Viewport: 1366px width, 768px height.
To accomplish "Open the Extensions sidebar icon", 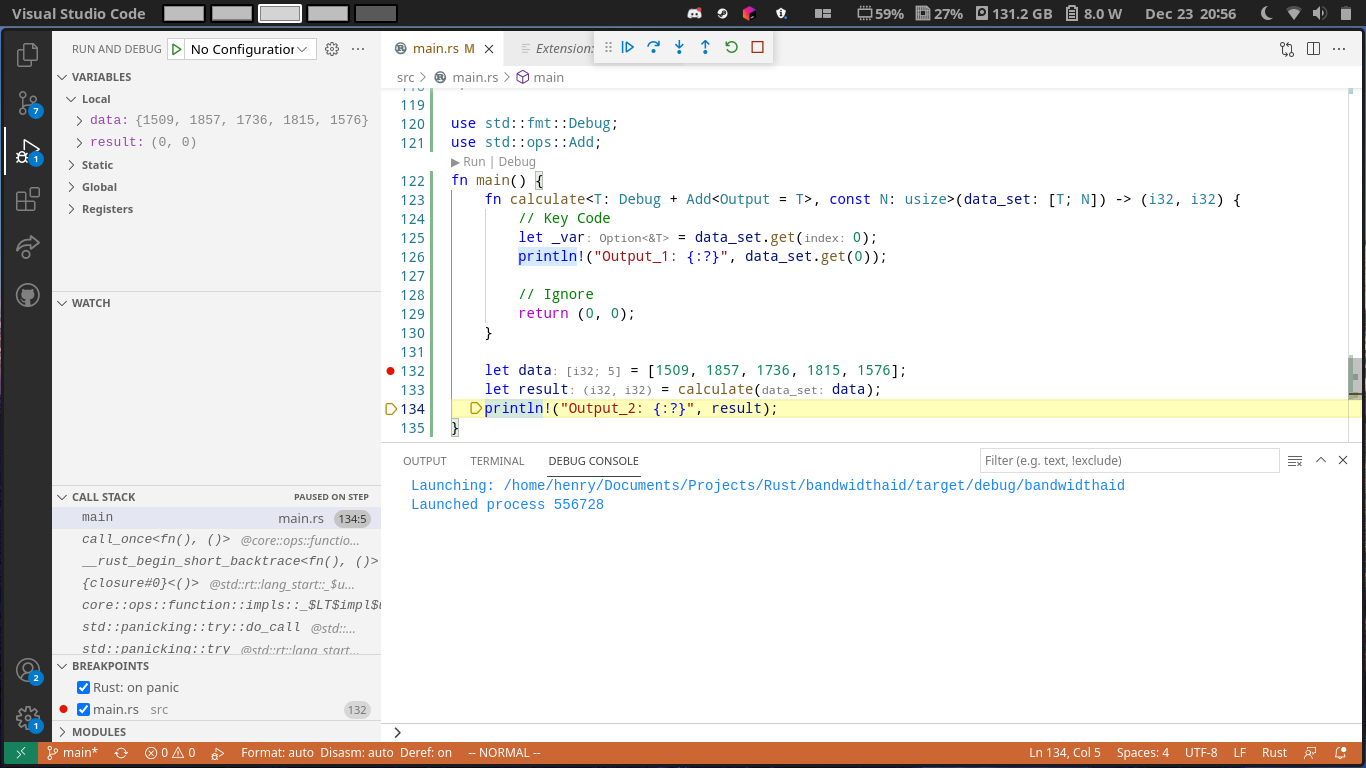I will pos(27,199).
